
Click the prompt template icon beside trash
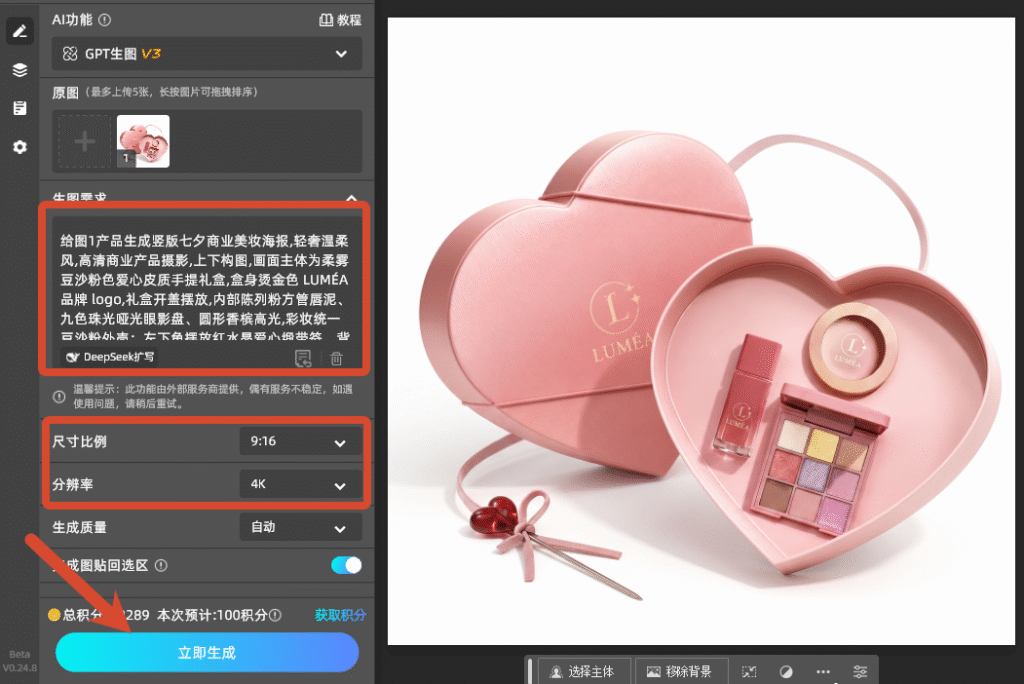(x=303, y=358)
